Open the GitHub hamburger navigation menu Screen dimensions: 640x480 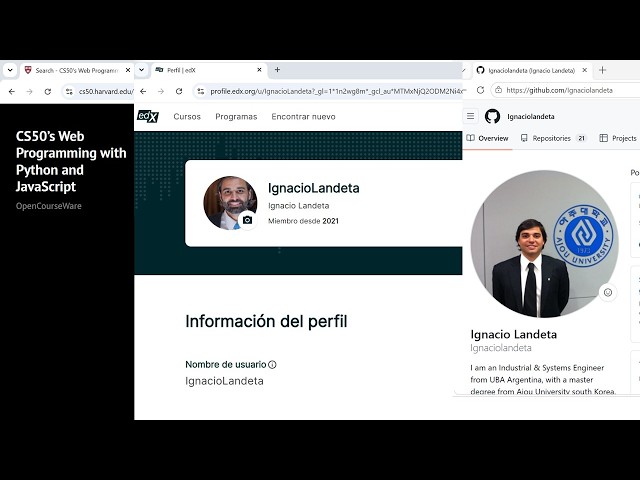pos(471,116)
